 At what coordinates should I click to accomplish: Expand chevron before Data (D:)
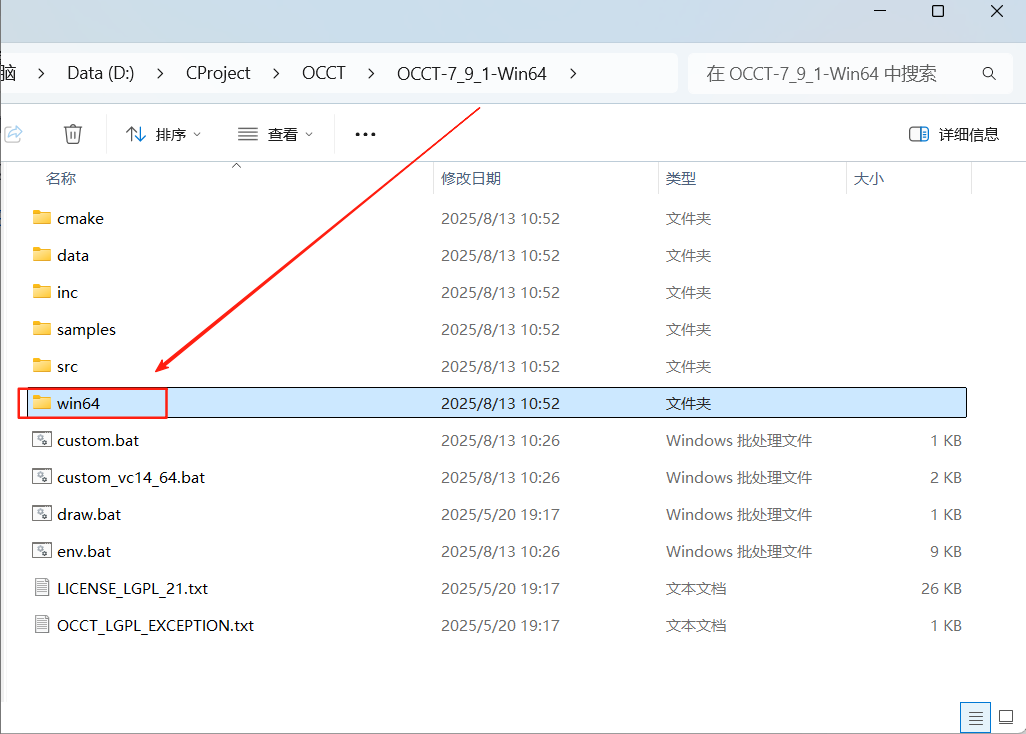41,74
